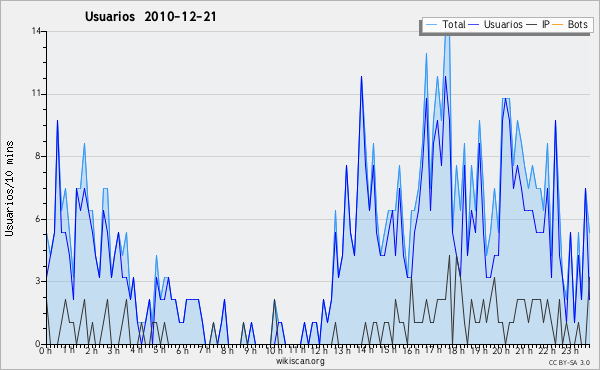Click the x-axis label '20 h'
This screenshot has height=370, width=600.
[x=501, y=350]
